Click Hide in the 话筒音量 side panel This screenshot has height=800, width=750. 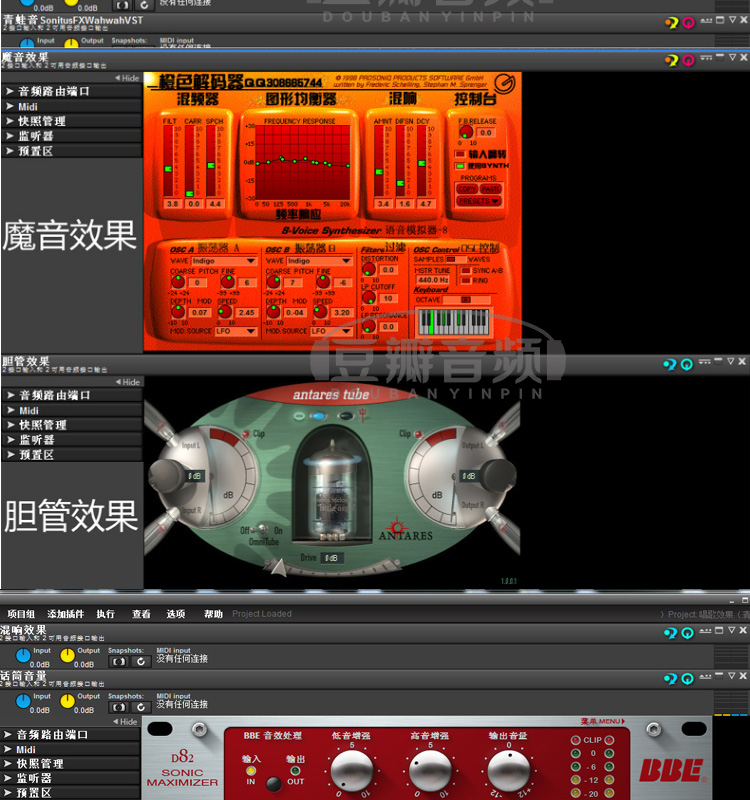[126, 721]
